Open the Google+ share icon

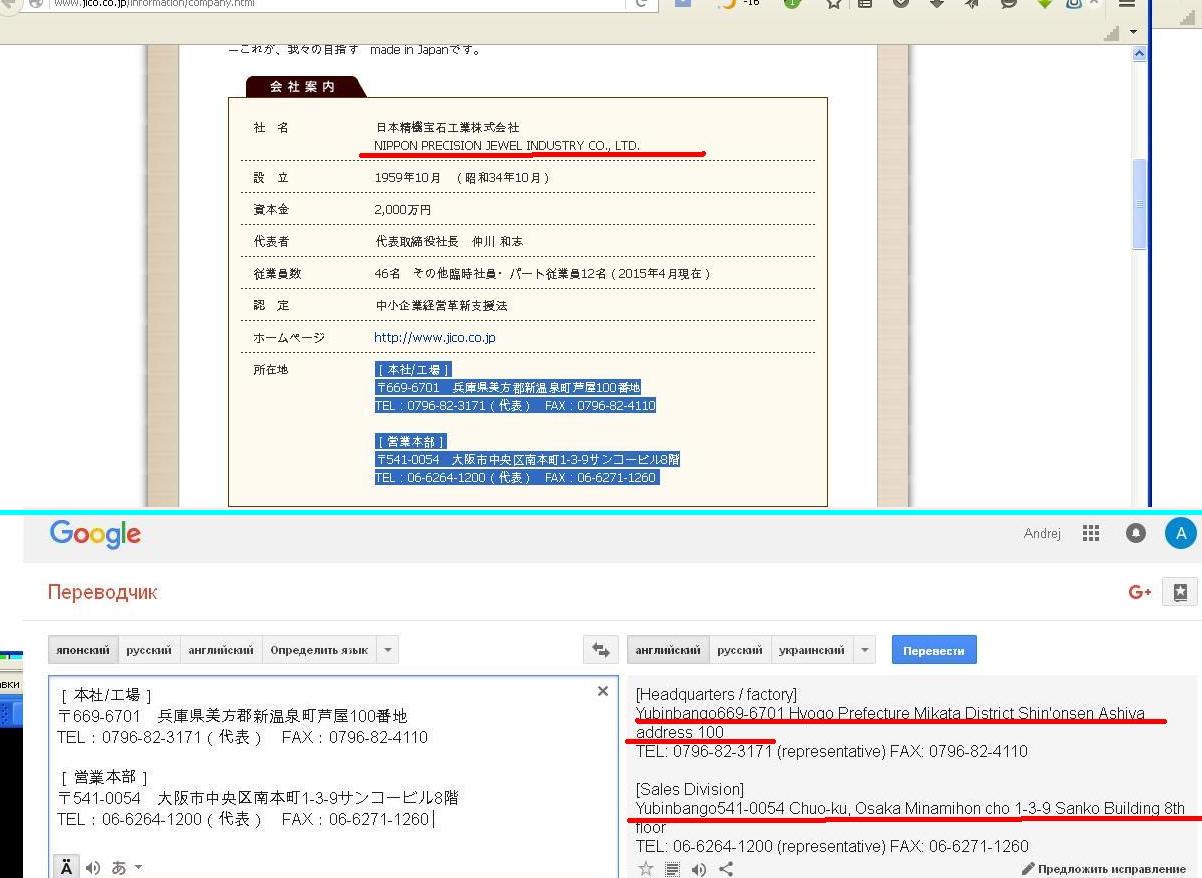click(1140, 592)
